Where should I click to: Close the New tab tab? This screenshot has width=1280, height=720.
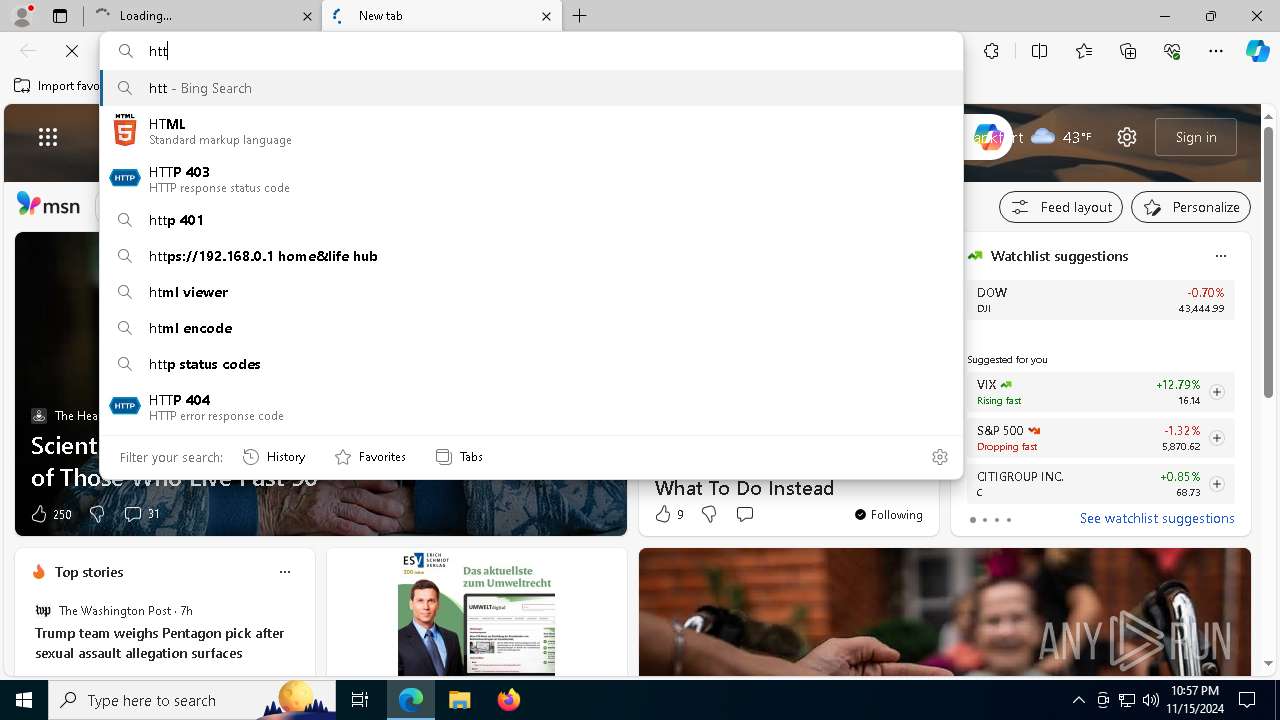(x=546, y=16)
